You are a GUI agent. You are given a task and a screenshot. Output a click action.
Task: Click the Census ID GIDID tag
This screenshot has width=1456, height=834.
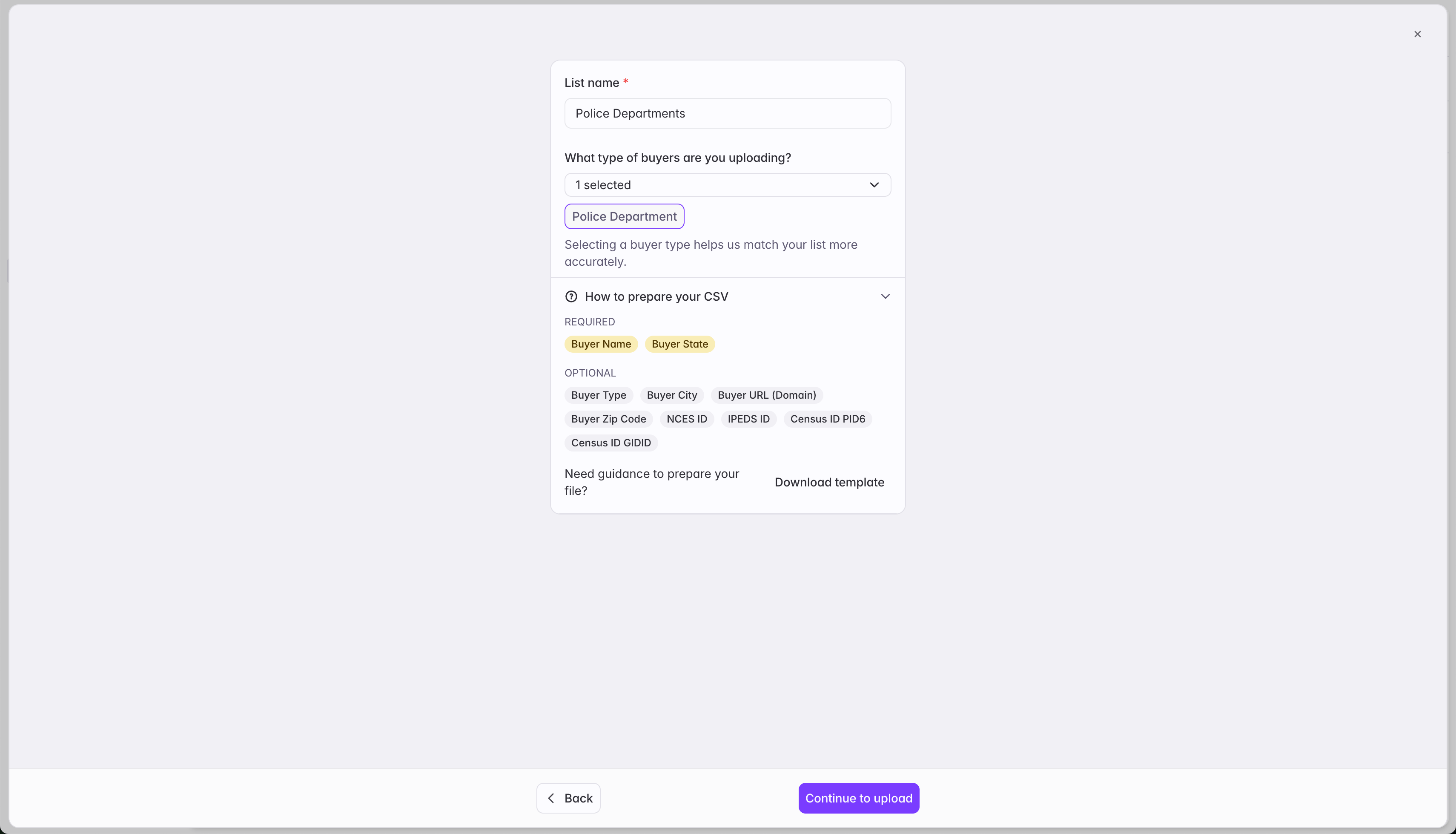pyautogui.click(x=610, y=443)
